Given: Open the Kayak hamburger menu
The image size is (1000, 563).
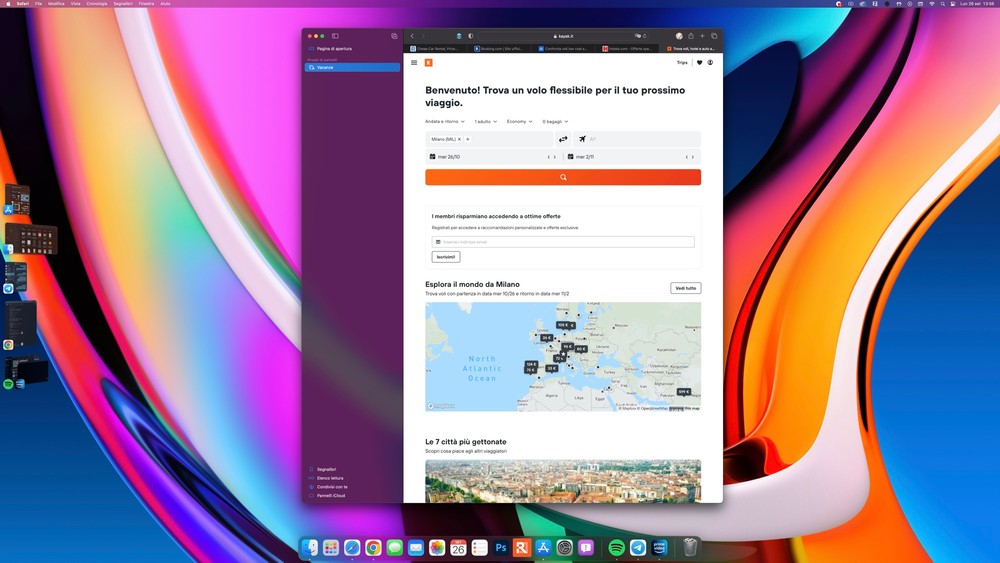Looking at the screenshot, I should coord(414,62).
